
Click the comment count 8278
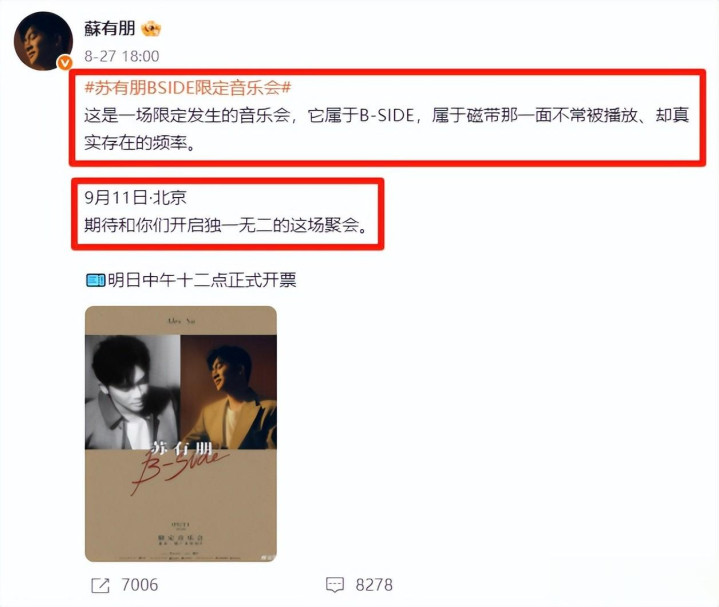coord(374,585)
